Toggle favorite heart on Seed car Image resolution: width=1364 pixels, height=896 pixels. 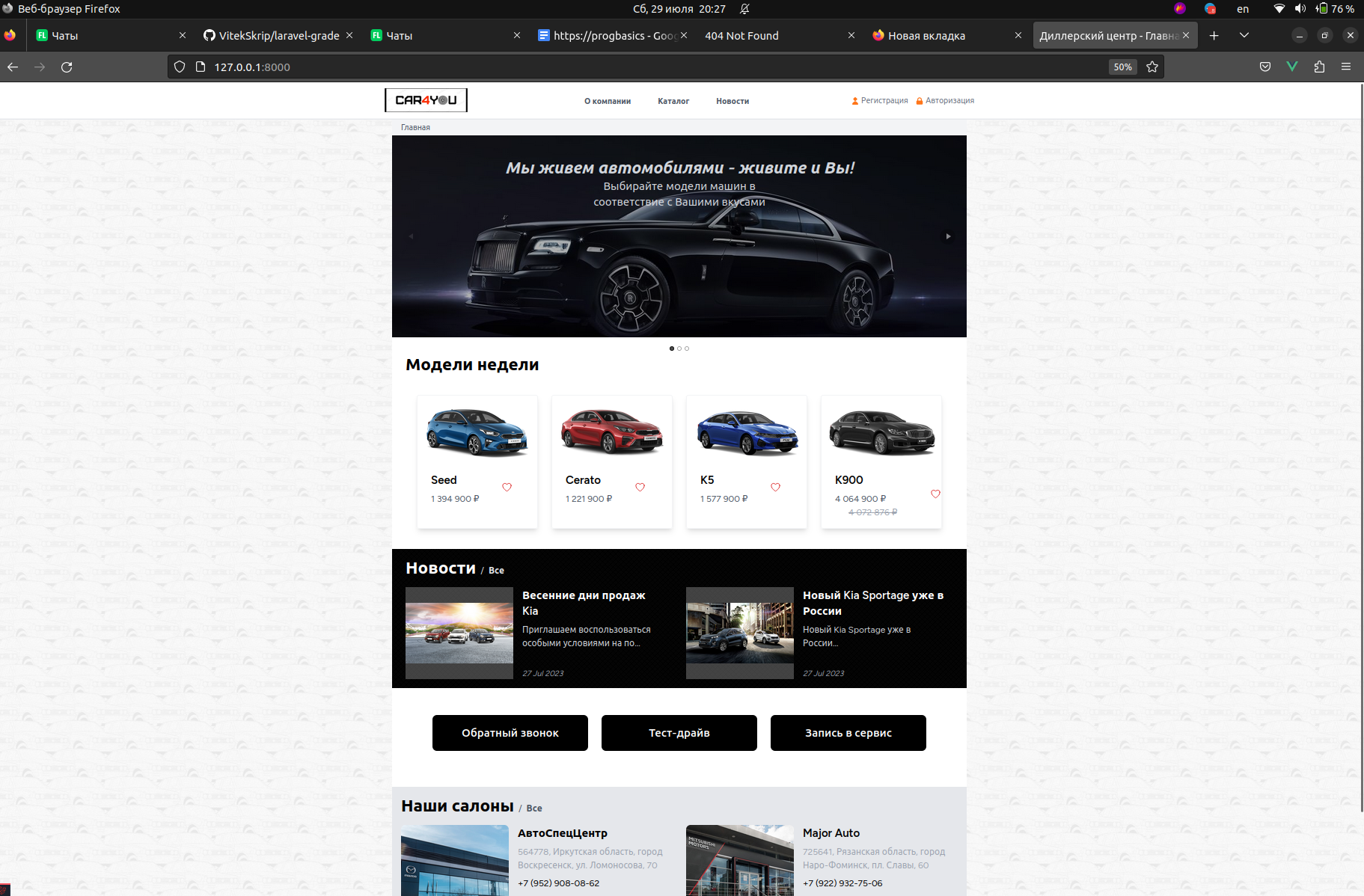point(507,488)
